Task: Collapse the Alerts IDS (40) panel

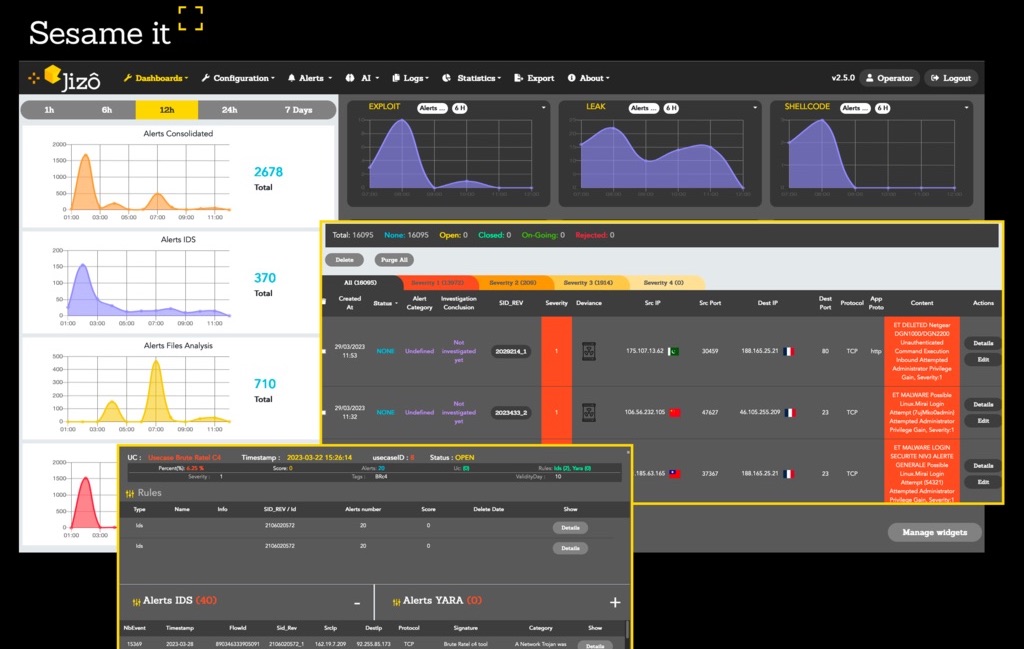Action: tap(357, 603)
